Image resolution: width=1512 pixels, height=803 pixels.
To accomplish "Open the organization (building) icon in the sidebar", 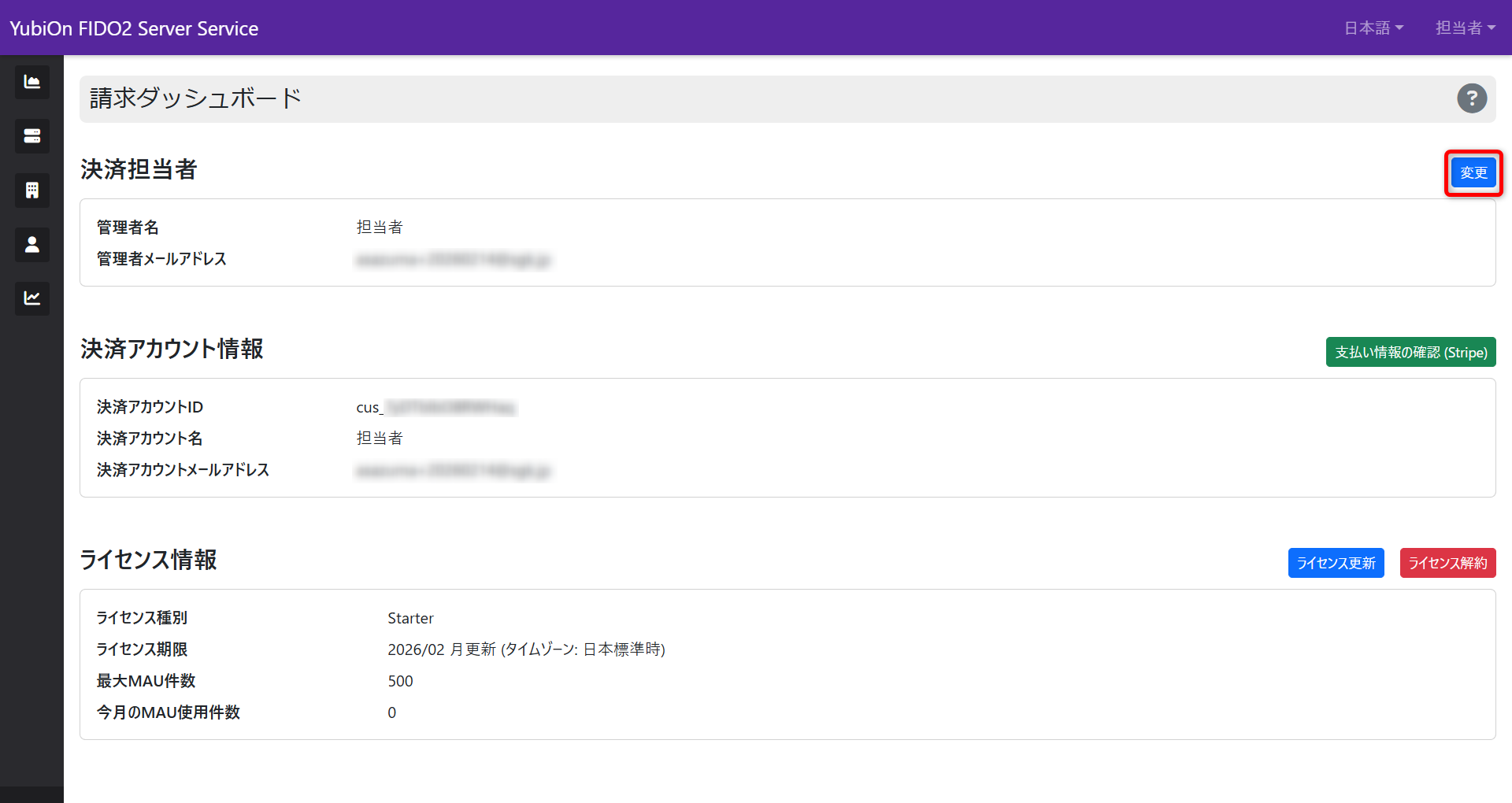I will [x=31, y=190].
